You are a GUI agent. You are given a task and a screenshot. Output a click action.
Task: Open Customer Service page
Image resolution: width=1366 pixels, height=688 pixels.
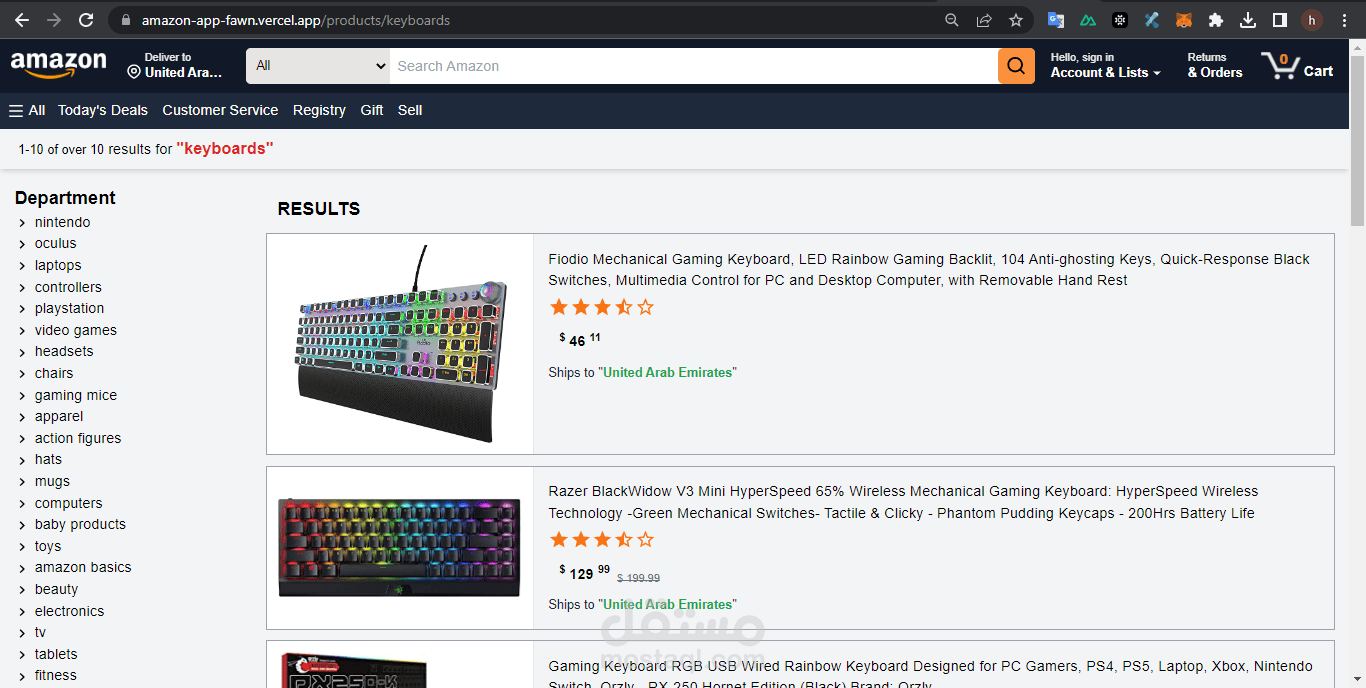click(x=220, y=110)
